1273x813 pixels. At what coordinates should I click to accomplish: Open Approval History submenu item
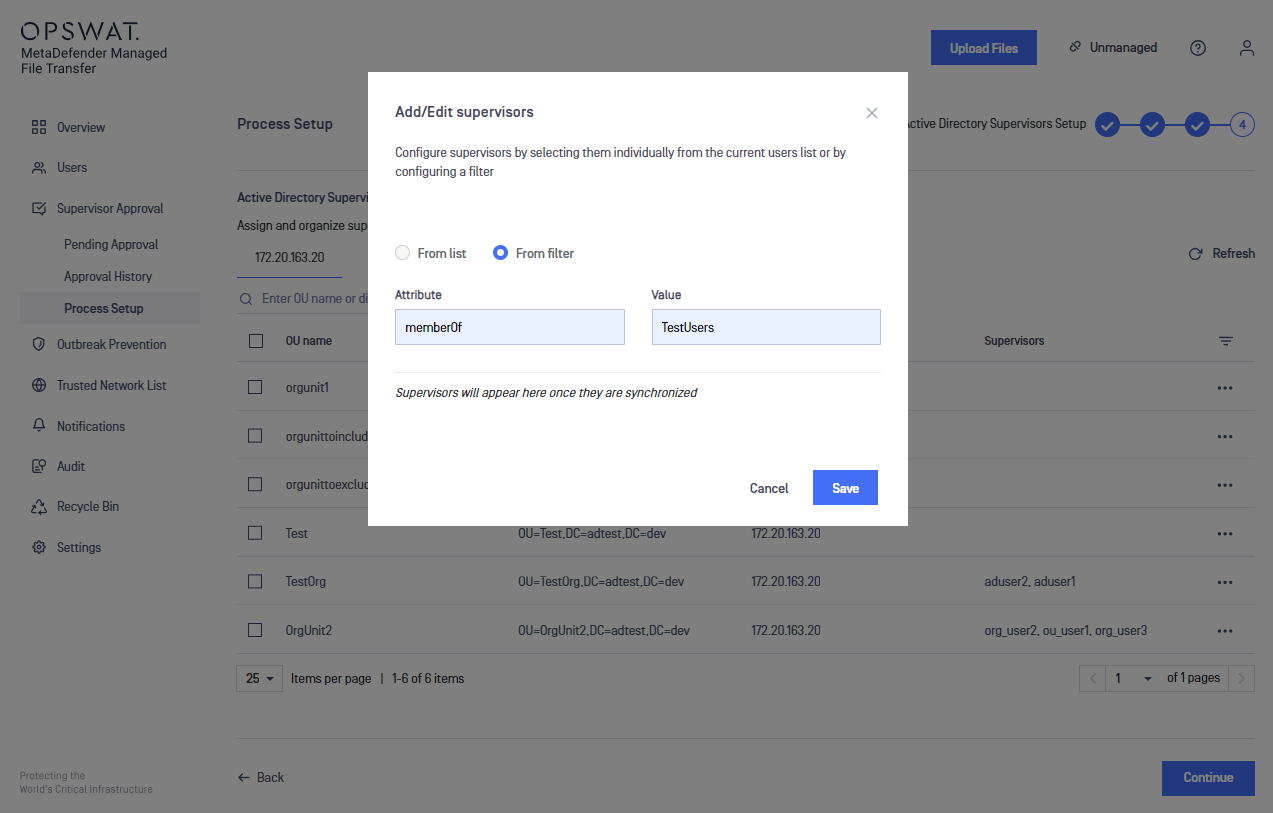point(108,276)
